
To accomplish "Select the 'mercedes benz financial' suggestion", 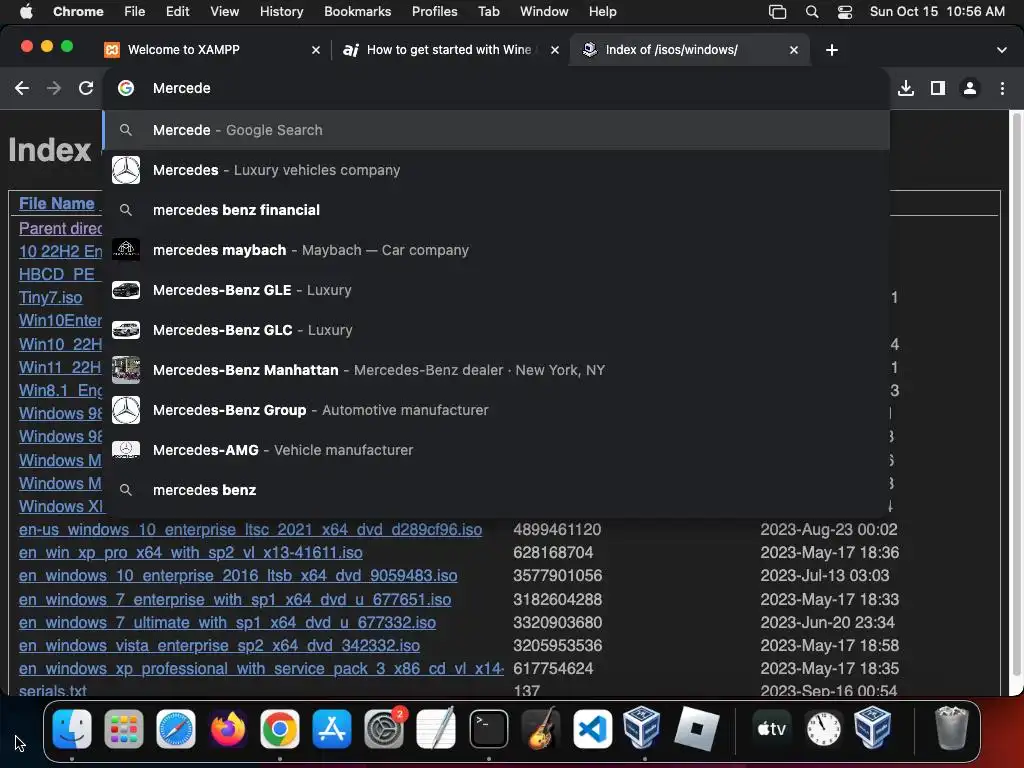I will pos(496,210).
